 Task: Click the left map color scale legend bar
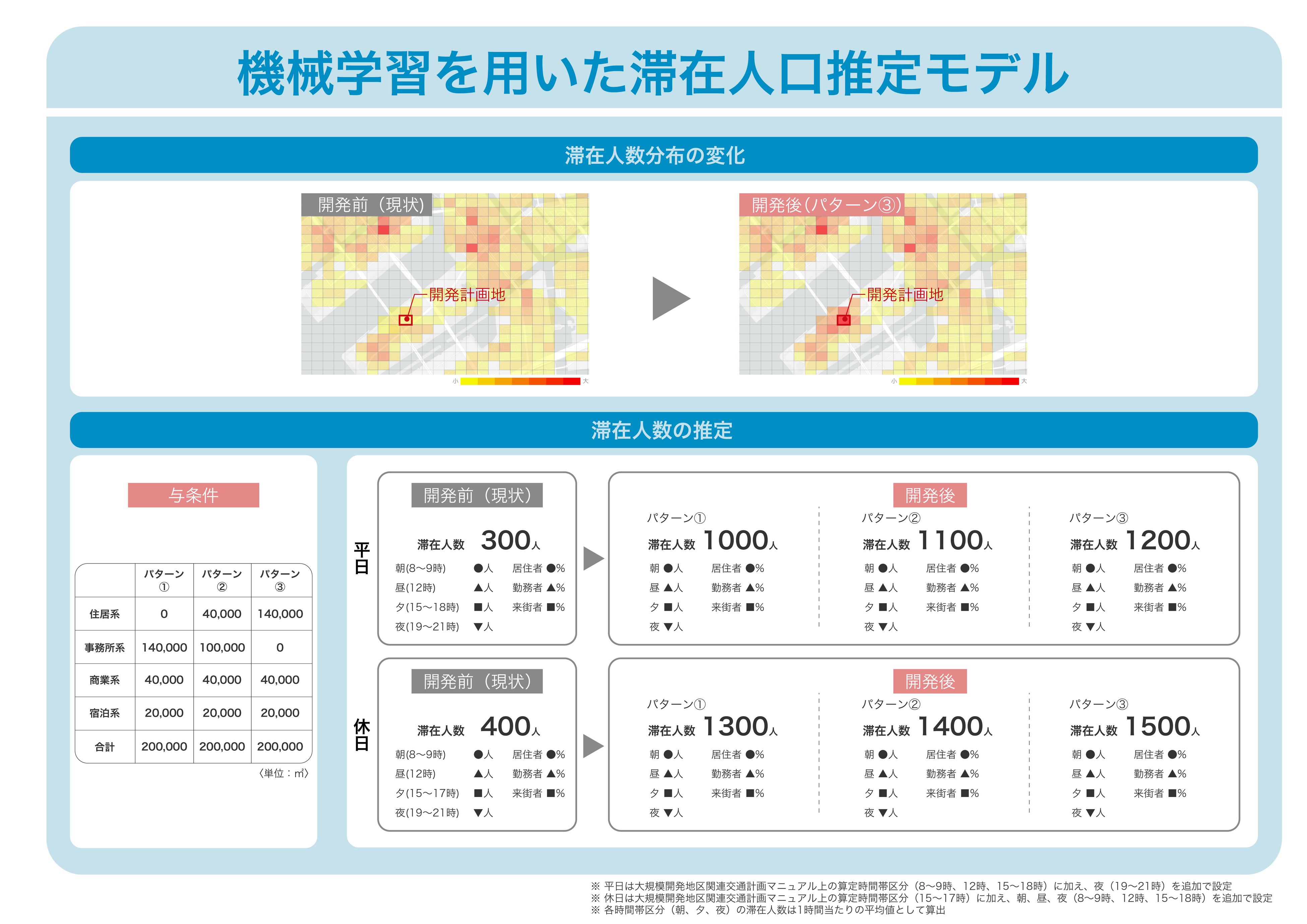(520, 381)
